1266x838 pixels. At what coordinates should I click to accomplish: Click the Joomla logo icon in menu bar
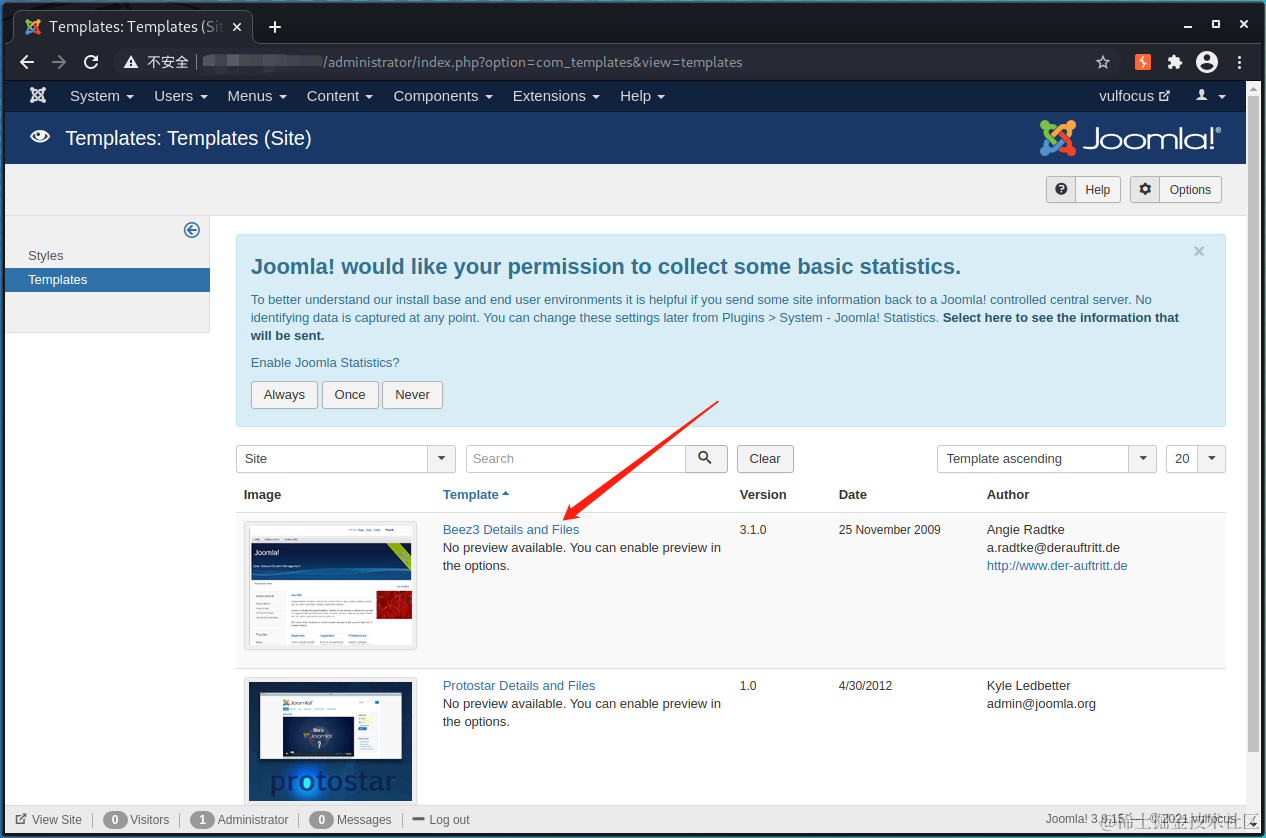tap(38, 96)
